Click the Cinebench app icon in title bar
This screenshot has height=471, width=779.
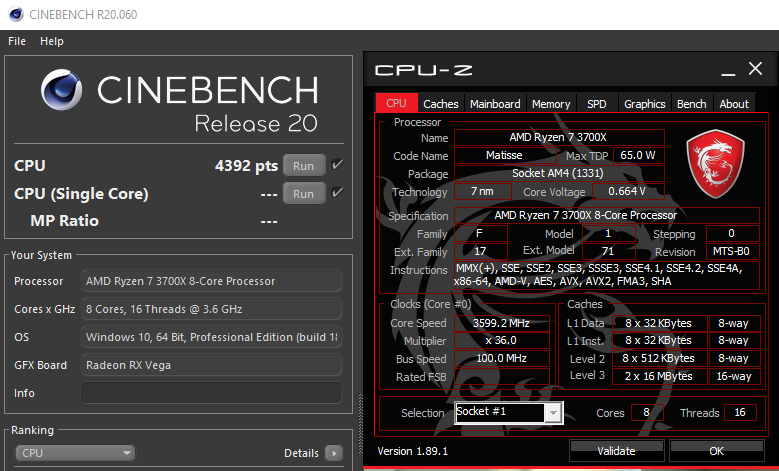16,14
